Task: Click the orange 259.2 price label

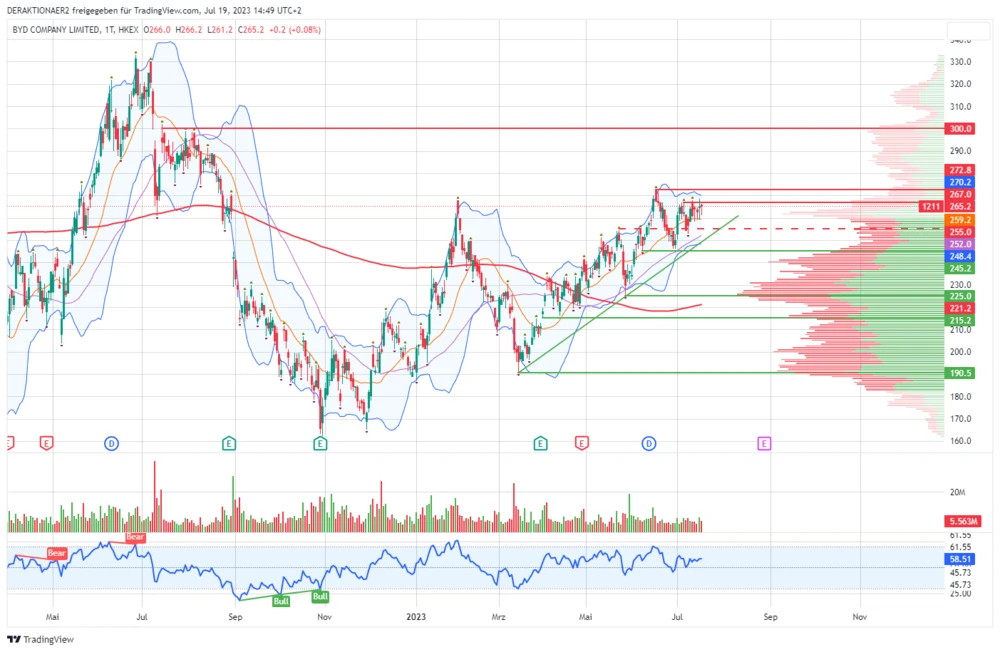Action: [960, 219]
